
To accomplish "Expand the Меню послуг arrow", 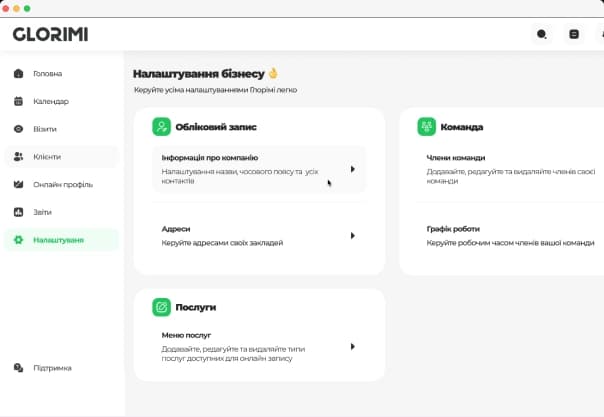I will click(353, 346).
